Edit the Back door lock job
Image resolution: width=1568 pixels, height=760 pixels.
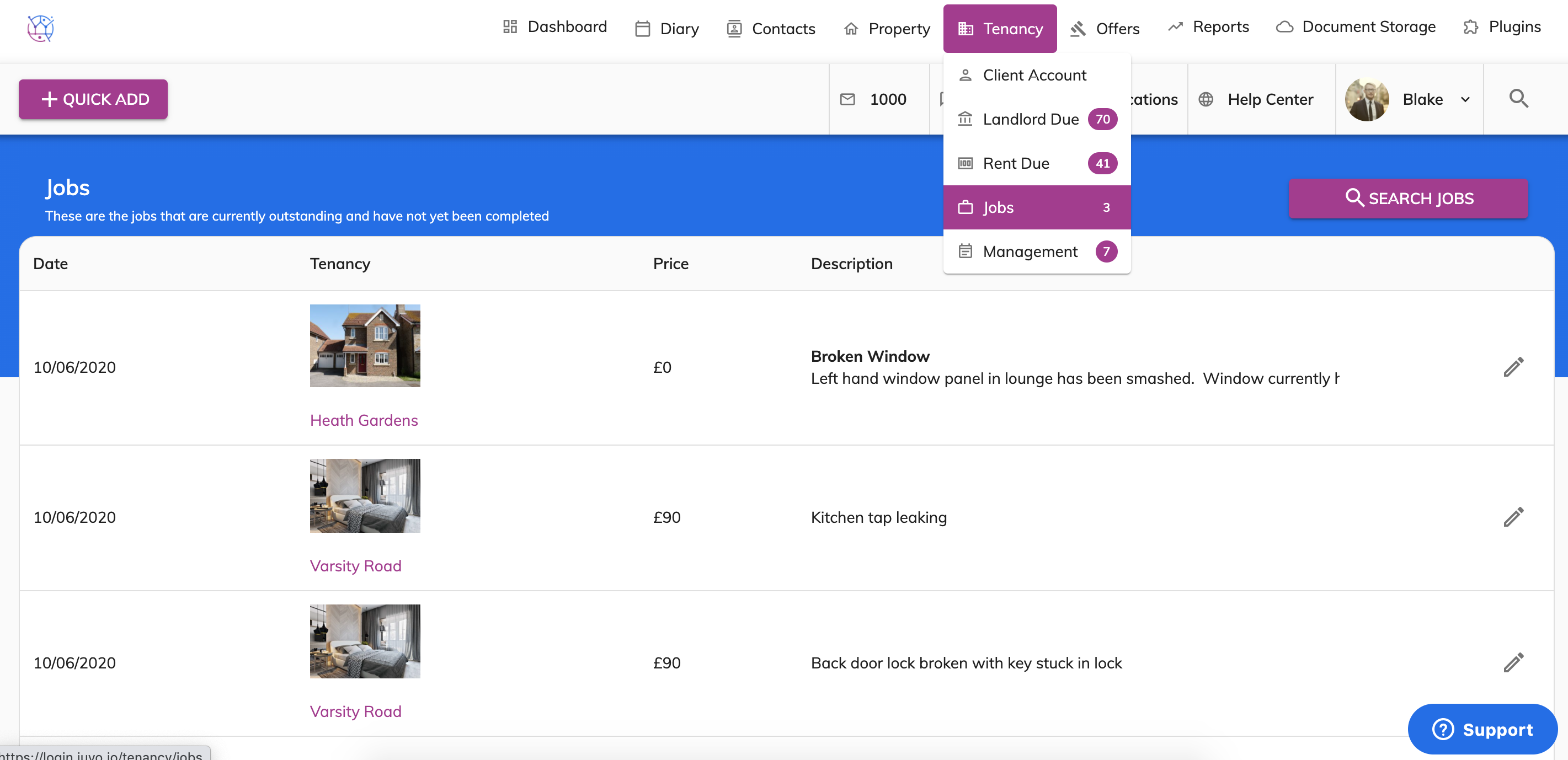1513,662
